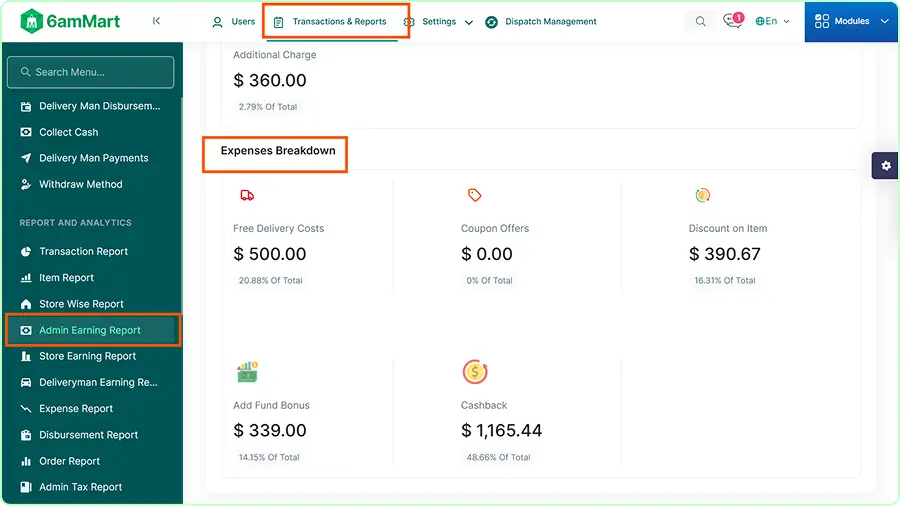This screenshot has width=900, height=506.
Task: Click the Collect Cash icon
Action: pyautogui.click(x=26, y=133)
